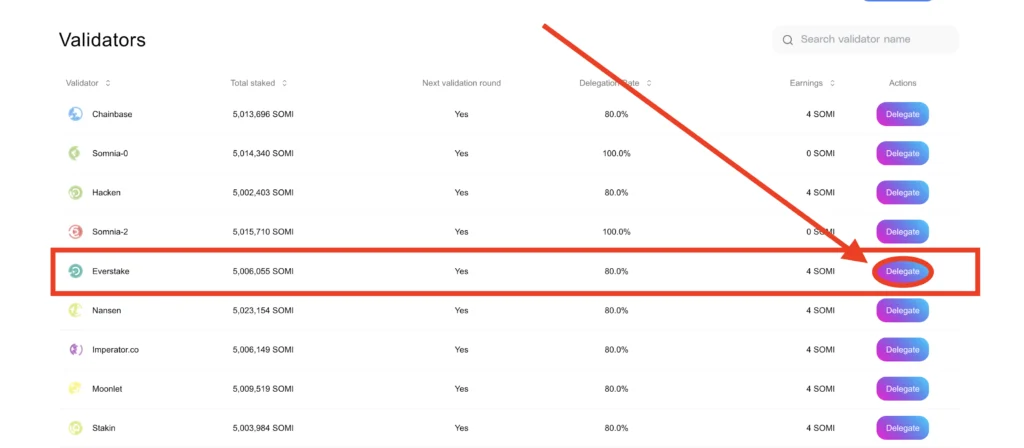
Task: Delegate to the Nansen validator
Action: pos(903,310)
